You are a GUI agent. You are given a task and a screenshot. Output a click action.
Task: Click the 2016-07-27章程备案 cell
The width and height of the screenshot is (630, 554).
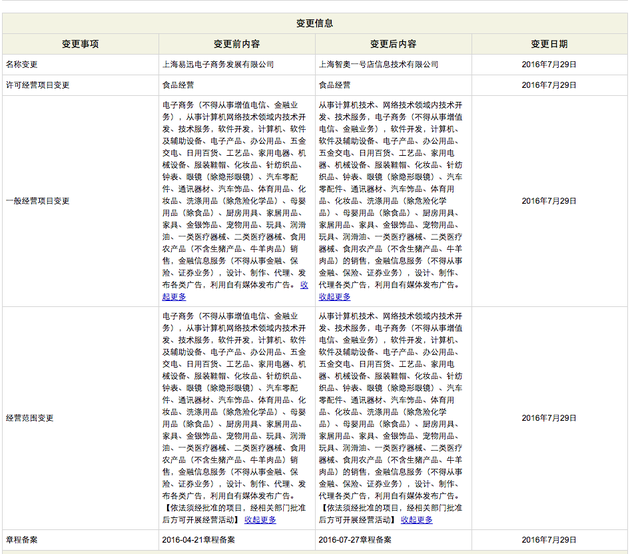pyautogui.click(x=355, y=540)
